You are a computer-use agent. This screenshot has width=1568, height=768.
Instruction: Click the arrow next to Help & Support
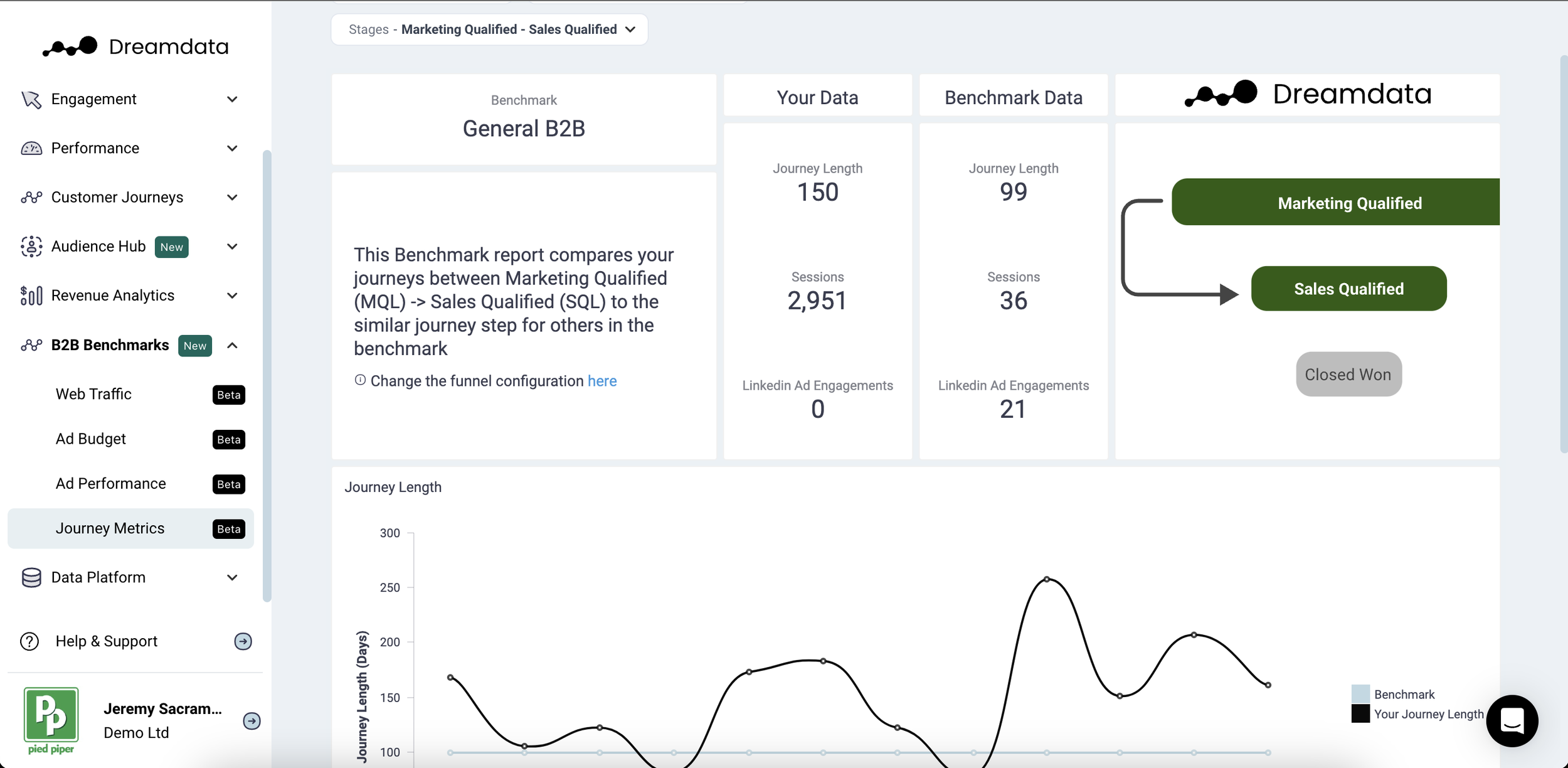tap(242, 641)
